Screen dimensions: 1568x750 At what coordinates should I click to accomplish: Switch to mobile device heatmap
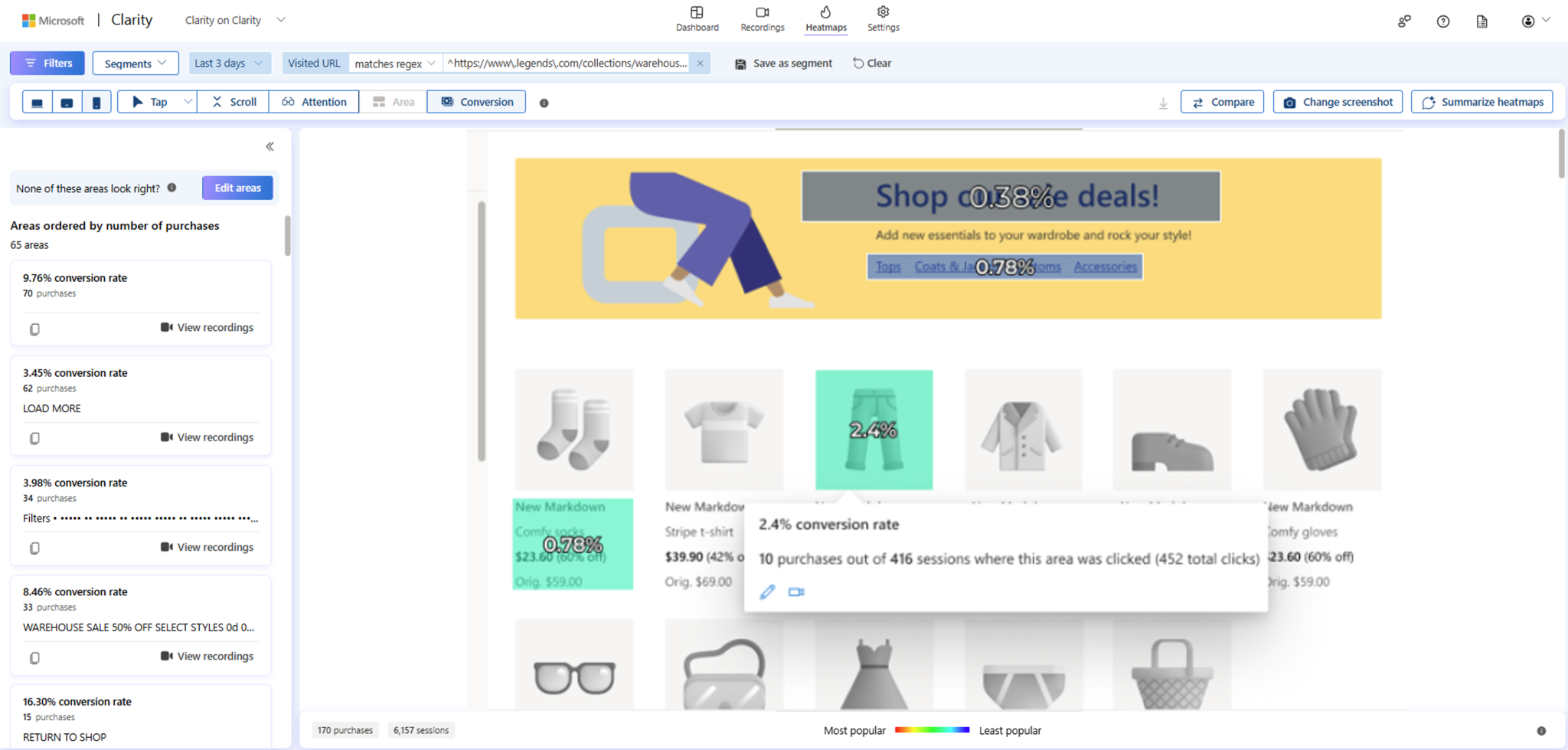click(96, 101)
